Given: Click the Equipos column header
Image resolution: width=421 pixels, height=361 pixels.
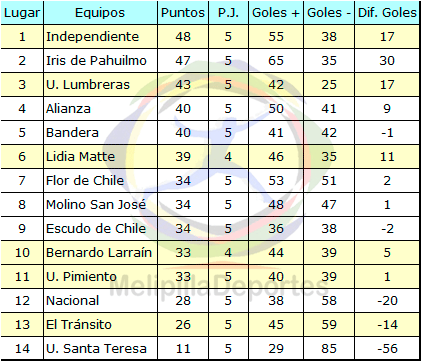Looking at the screenshot, I should 100,13.
